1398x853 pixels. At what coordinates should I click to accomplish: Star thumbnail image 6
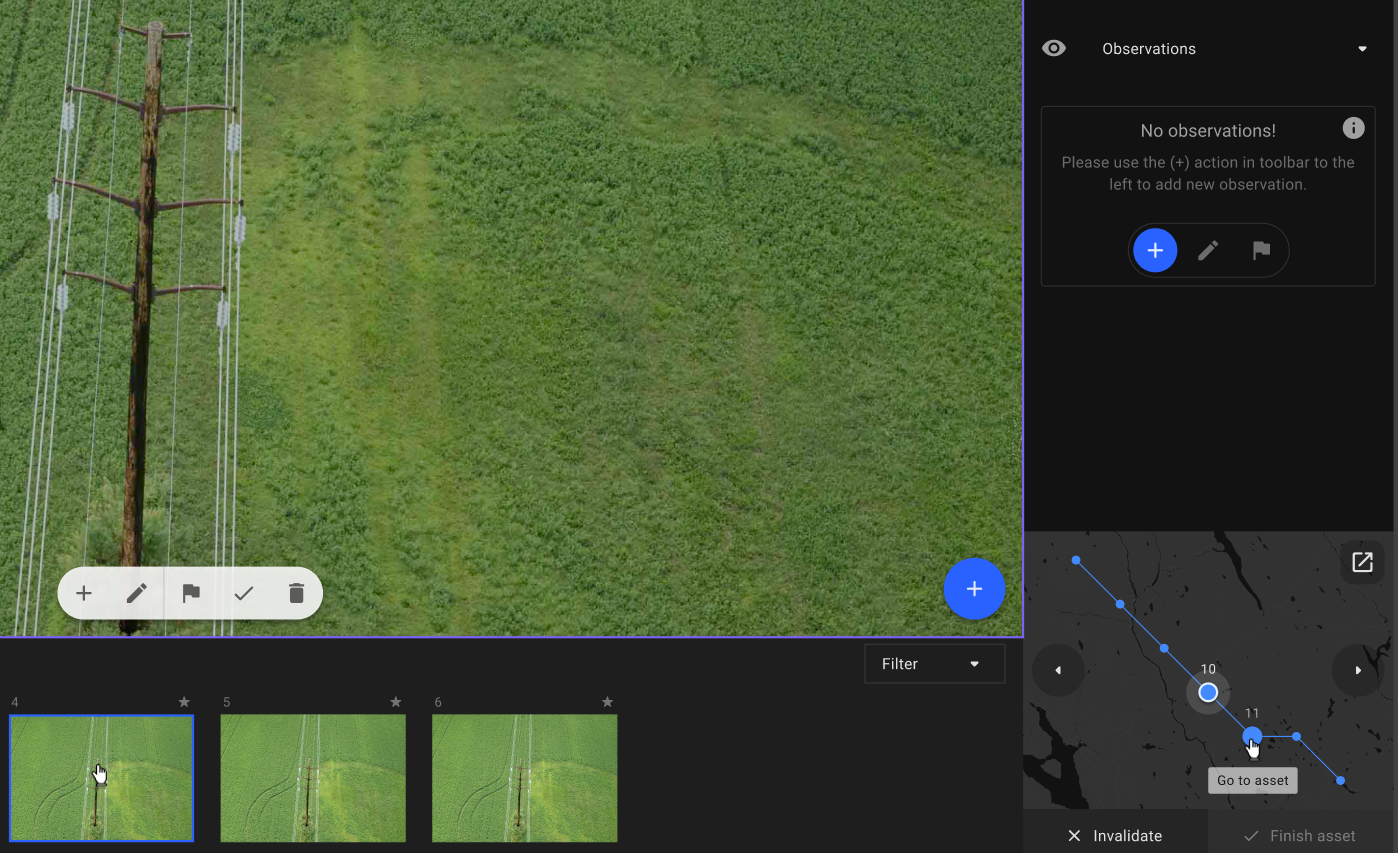[x=607, y=702]
